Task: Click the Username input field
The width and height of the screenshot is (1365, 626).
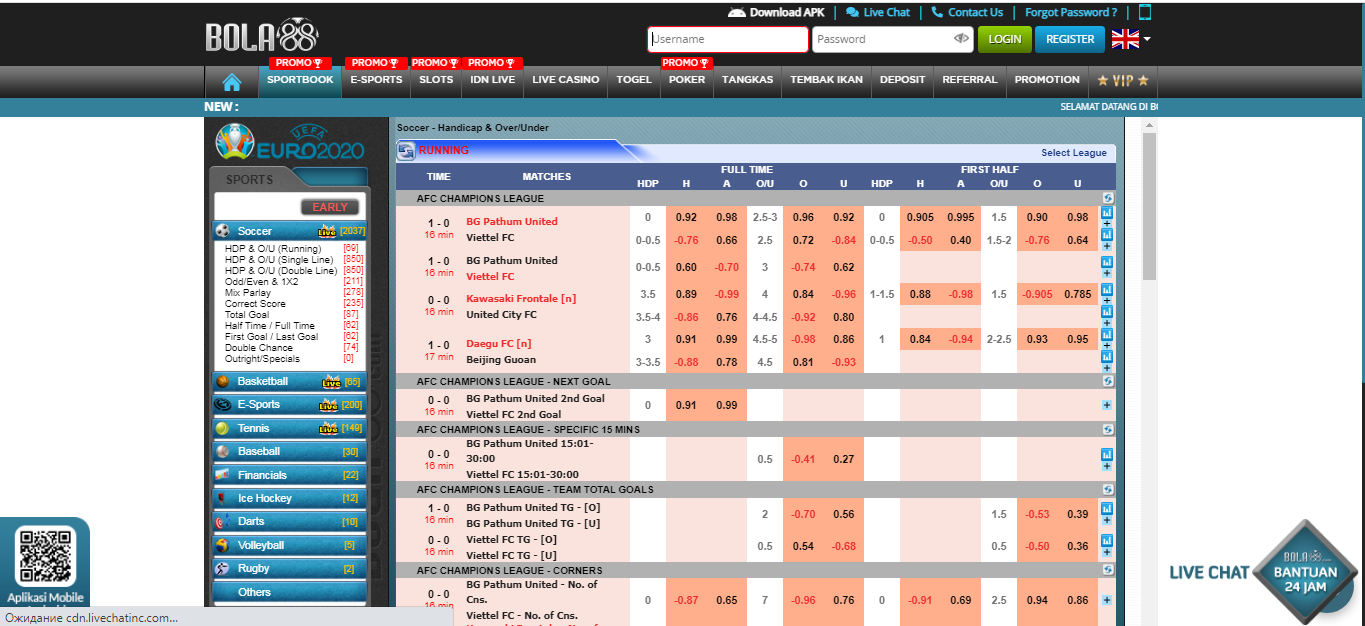Action: point(728,39)
